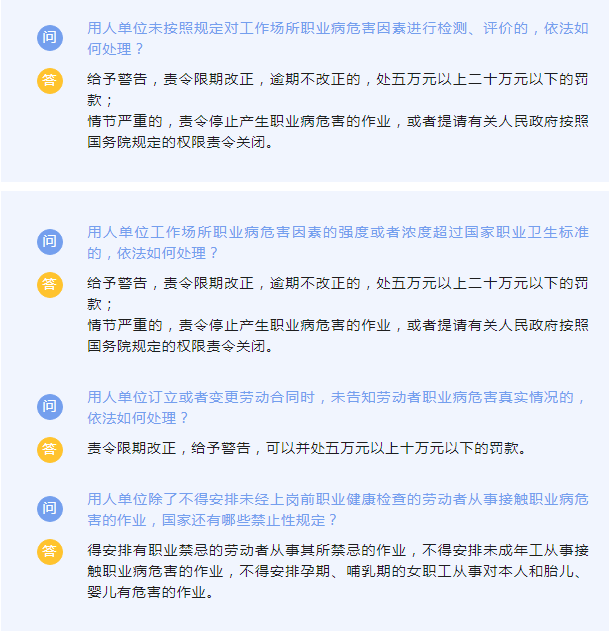
Task: Click the blue 问 icon for 劳动合同 question
Action: [x=50, y=407]
